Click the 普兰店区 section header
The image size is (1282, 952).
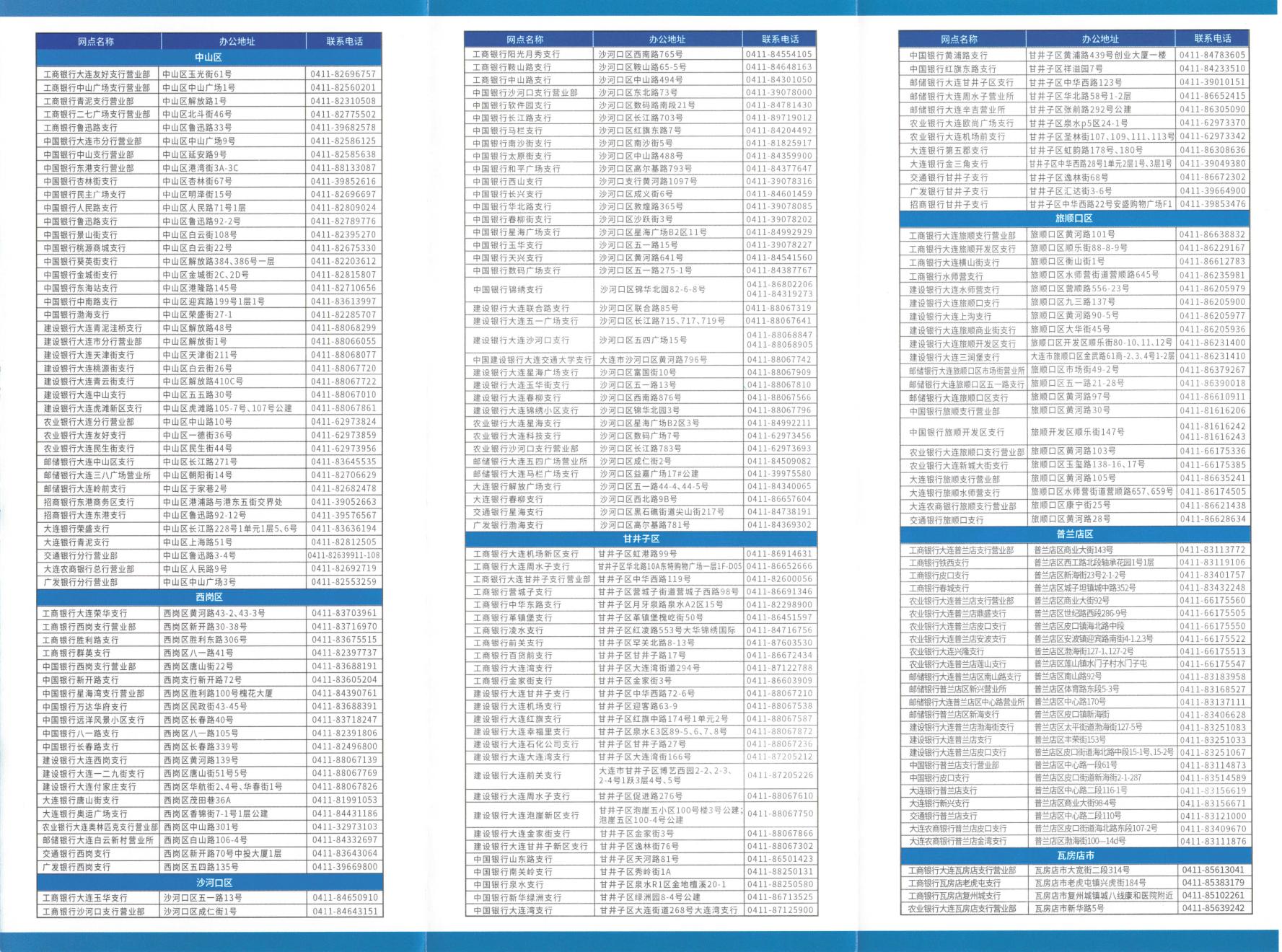pos(1074,534)
